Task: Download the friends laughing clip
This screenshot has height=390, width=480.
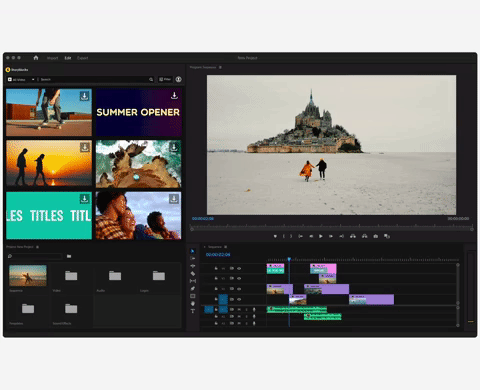Action: pos(174,199)
